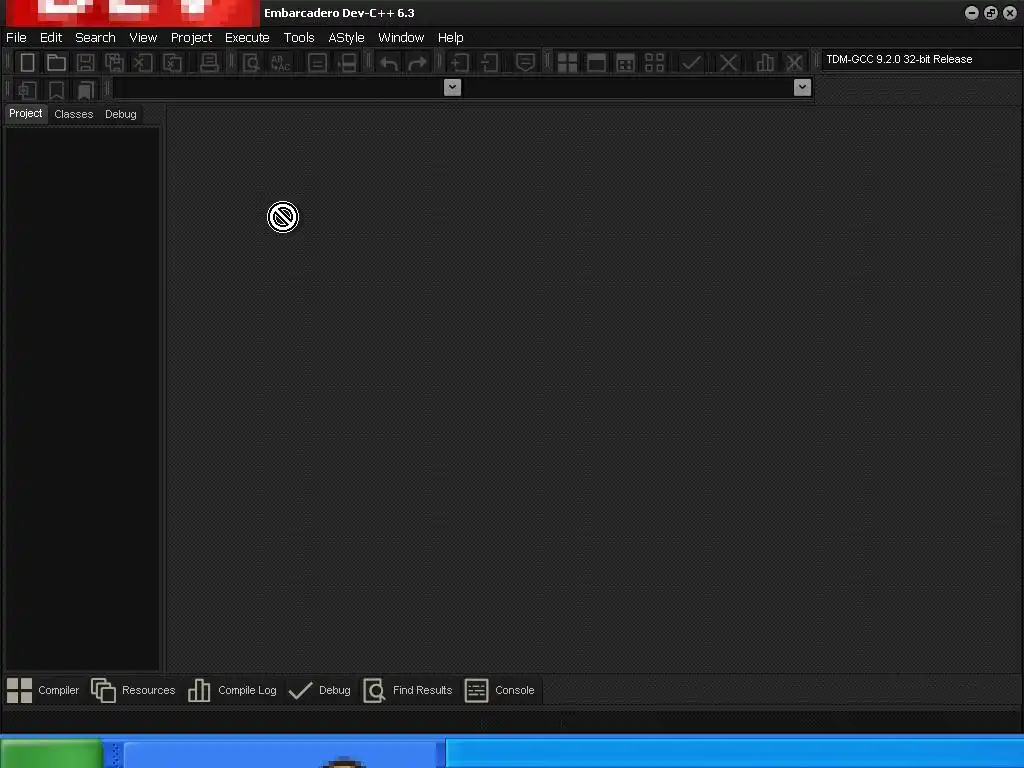
Task: Expand the first class browser dropdown arrow
Action: coord(452,87)
